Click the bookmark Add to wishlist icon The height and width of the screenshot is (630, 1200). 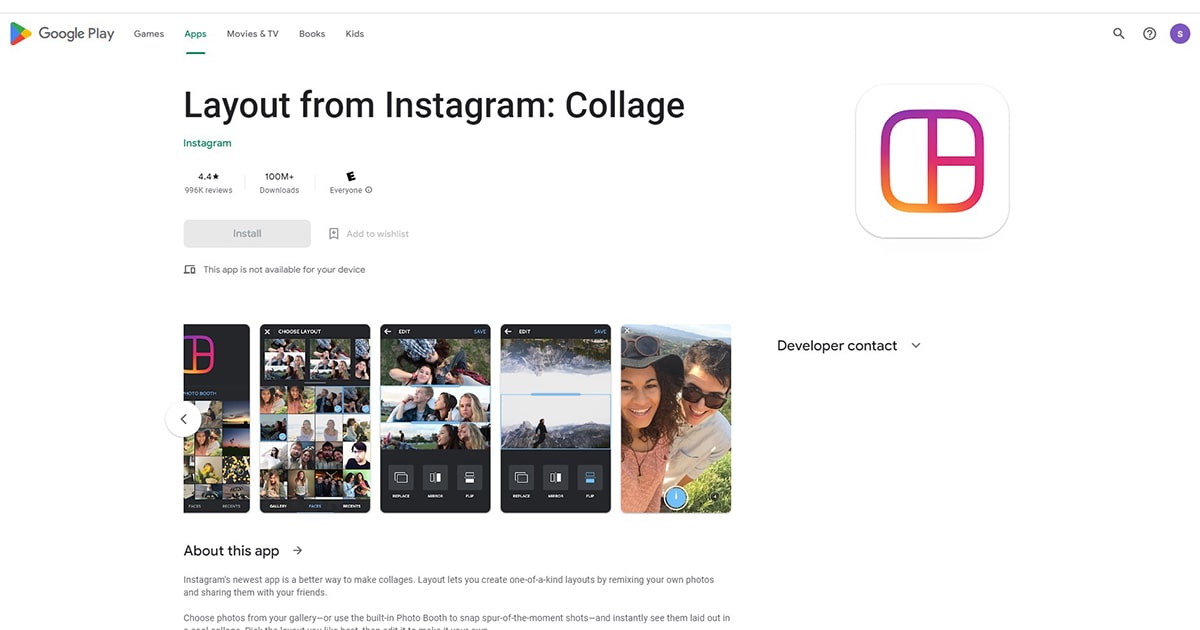tap(334, 234)
